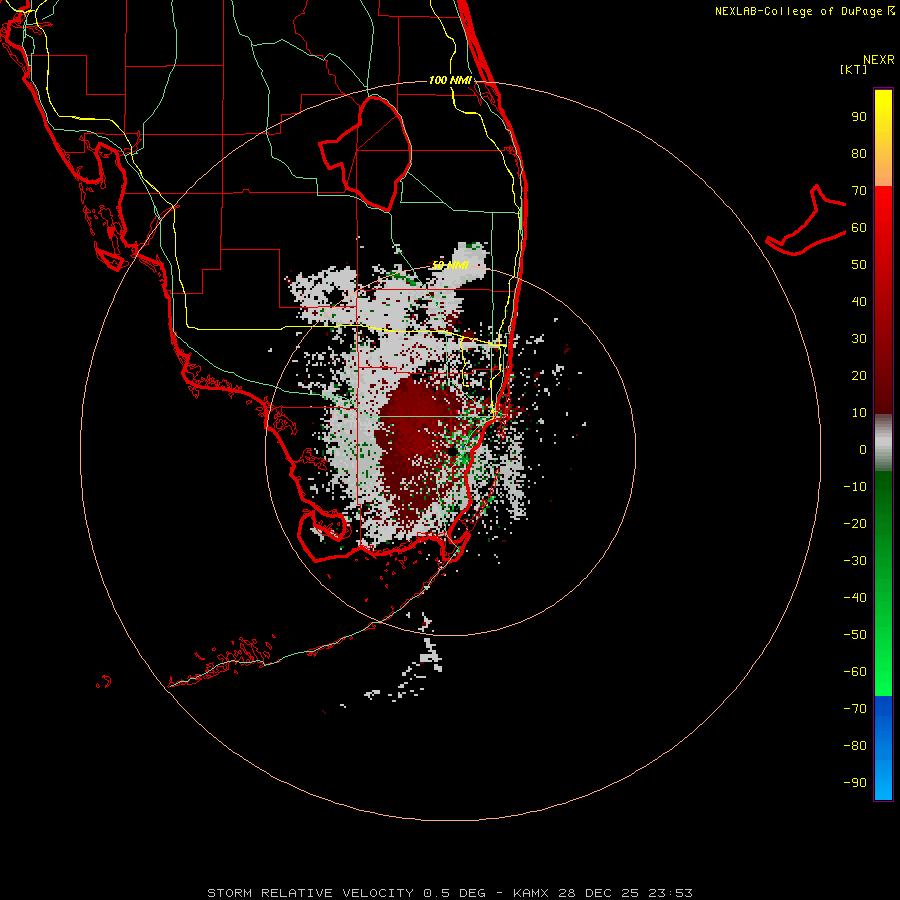Click the NEXLAB-College of DuPage title text
The height and width of the screenshot is (900, 900).
pos(798,11)
